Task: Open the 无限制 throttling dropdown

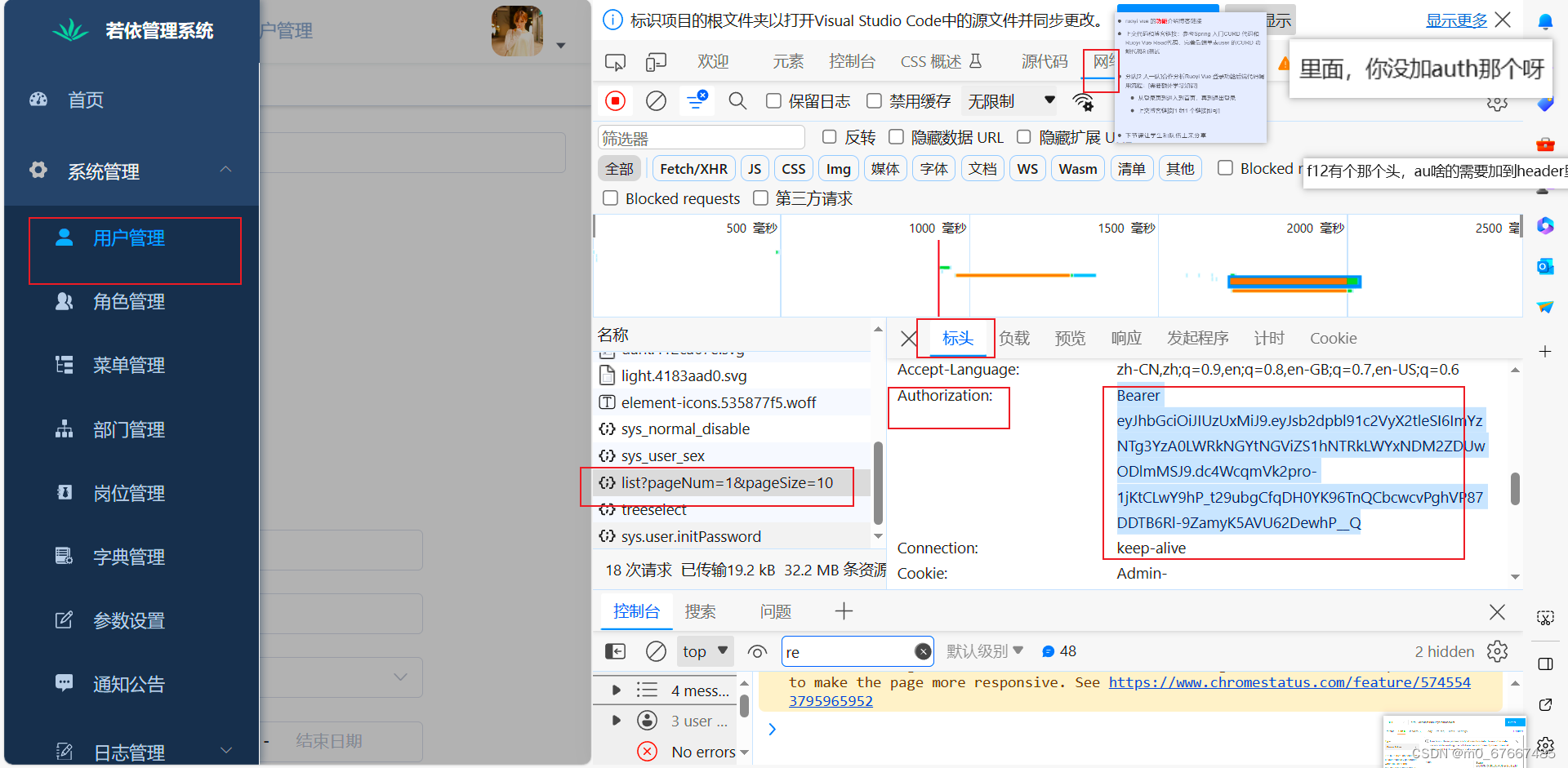Action: (1009, 100)
